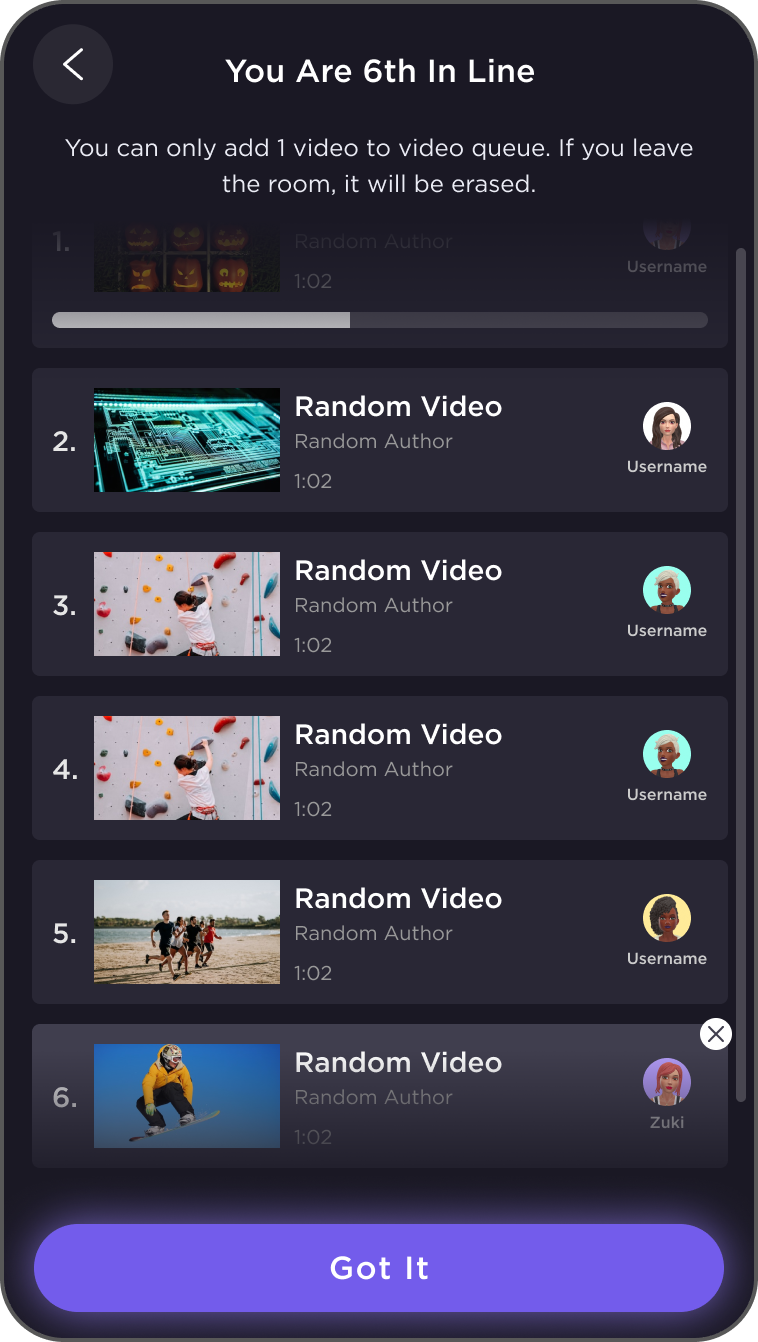Tap the user avatar on item 2

point(667,426)
